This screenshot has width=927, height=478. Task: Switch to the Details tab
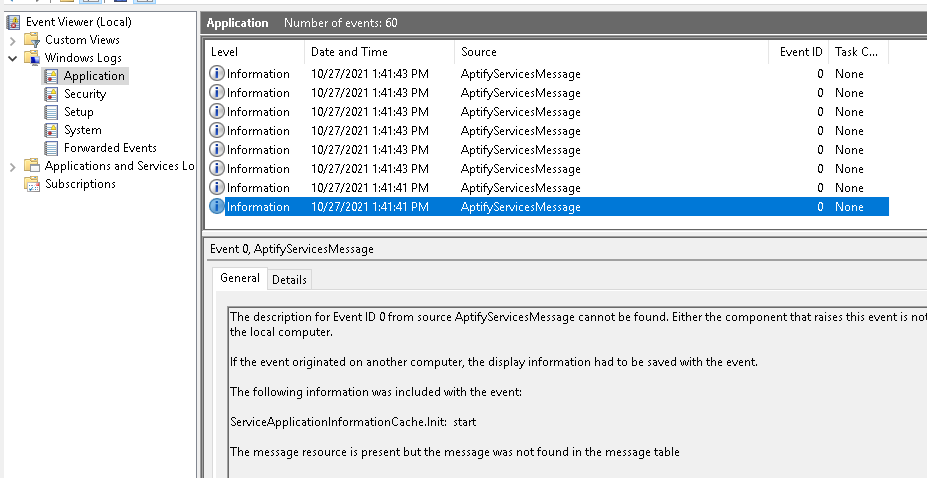tap(289, 279)
